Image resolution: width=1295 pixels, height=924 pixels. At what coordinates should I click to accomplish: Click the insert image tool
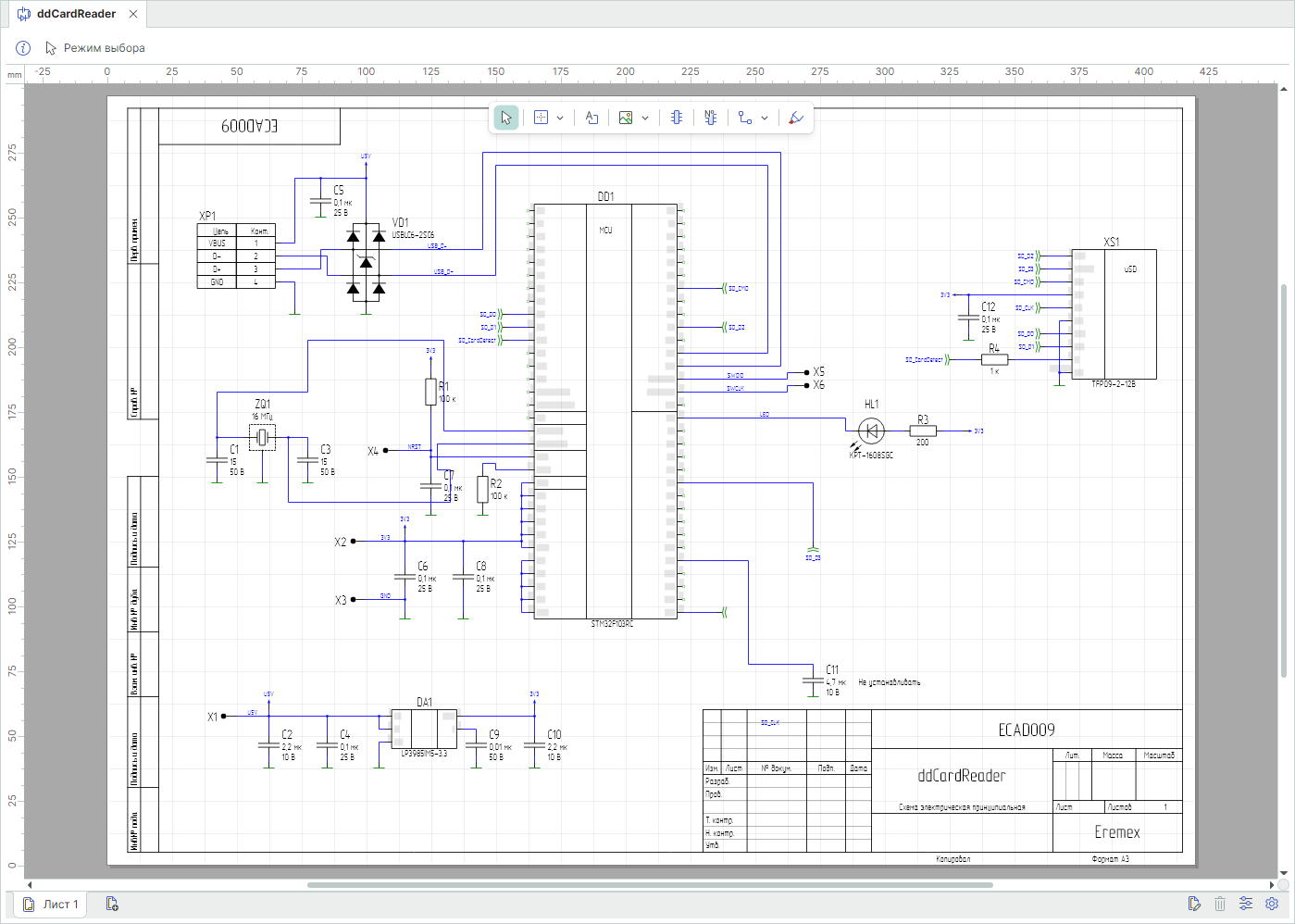(x=626, y=118)
